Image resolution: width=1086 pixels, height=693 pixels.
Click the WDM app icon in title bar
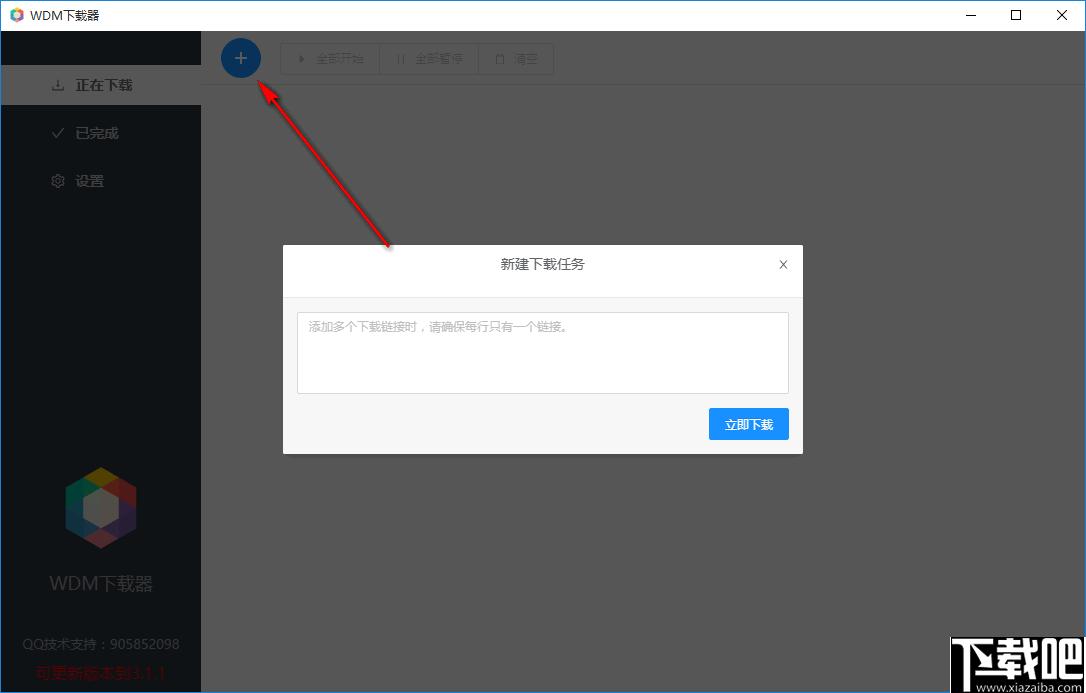pyautogui.click(x=17, y=15)
